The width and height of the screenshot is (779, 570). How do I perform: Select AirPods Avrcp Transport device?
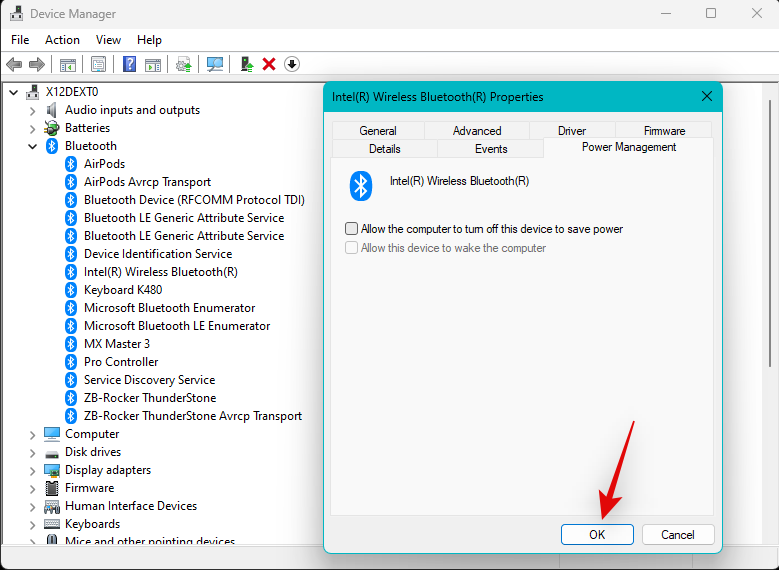pyautogui.click(x=147, y=182)
